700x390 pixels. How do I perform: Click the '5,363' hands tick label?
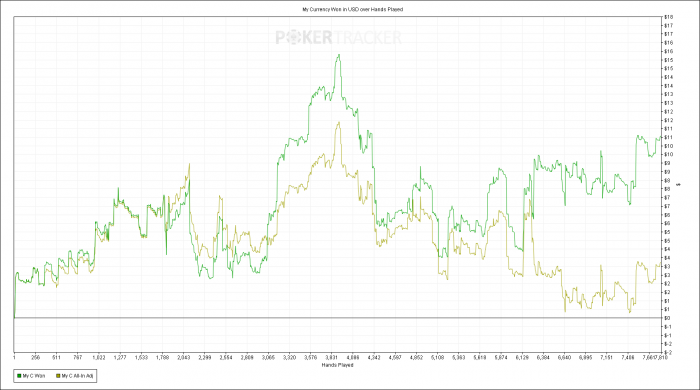pos(459,357)
